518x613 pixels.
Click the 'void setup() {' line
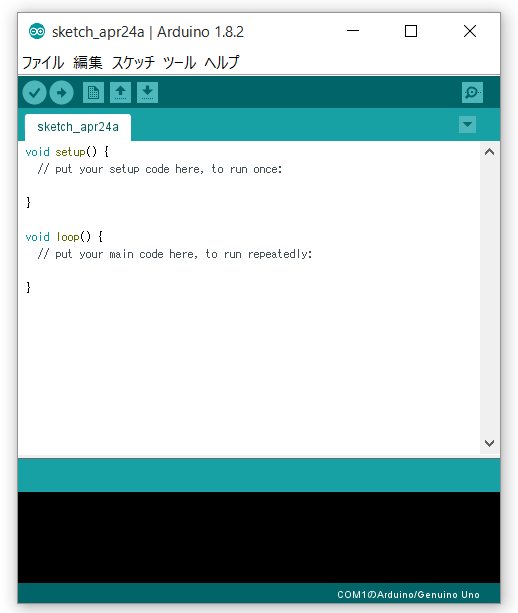(67, 152)
